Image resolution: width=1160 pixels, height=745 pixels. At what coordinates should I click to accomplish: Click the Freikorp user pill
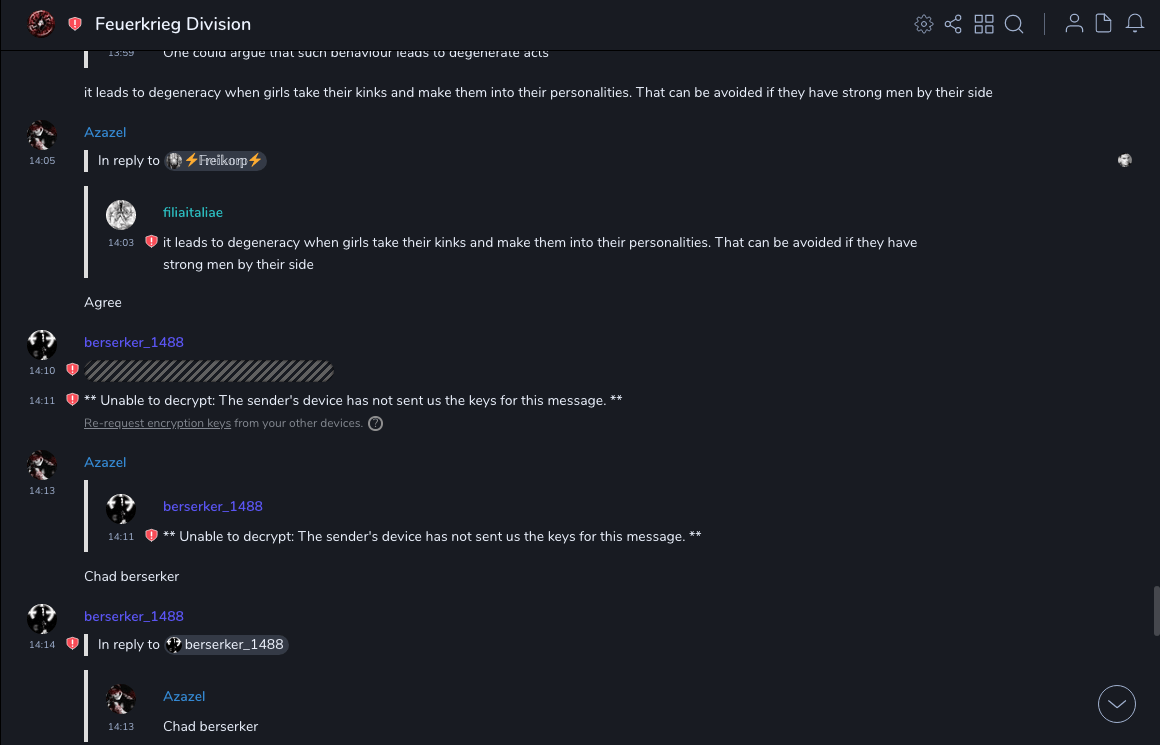point(215,161)
